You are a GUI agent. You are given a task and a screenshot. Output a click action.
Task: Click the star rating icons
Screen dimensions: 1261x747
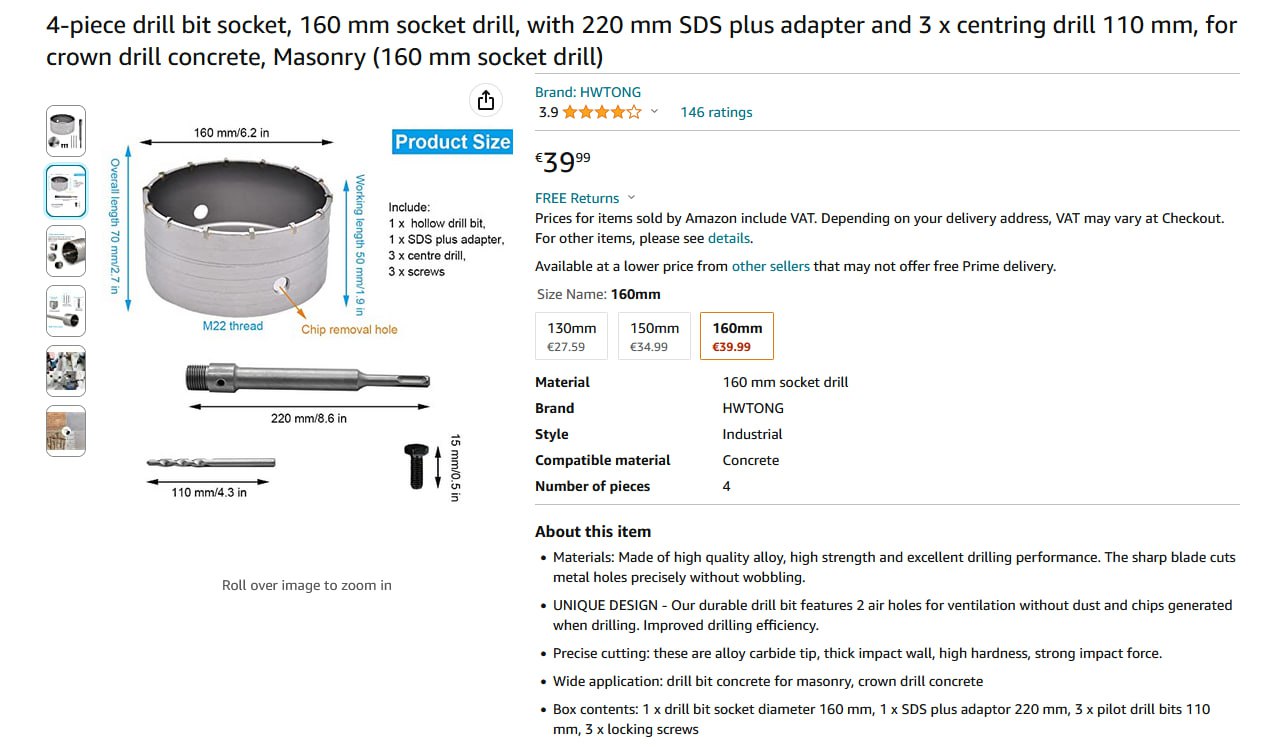601,112
